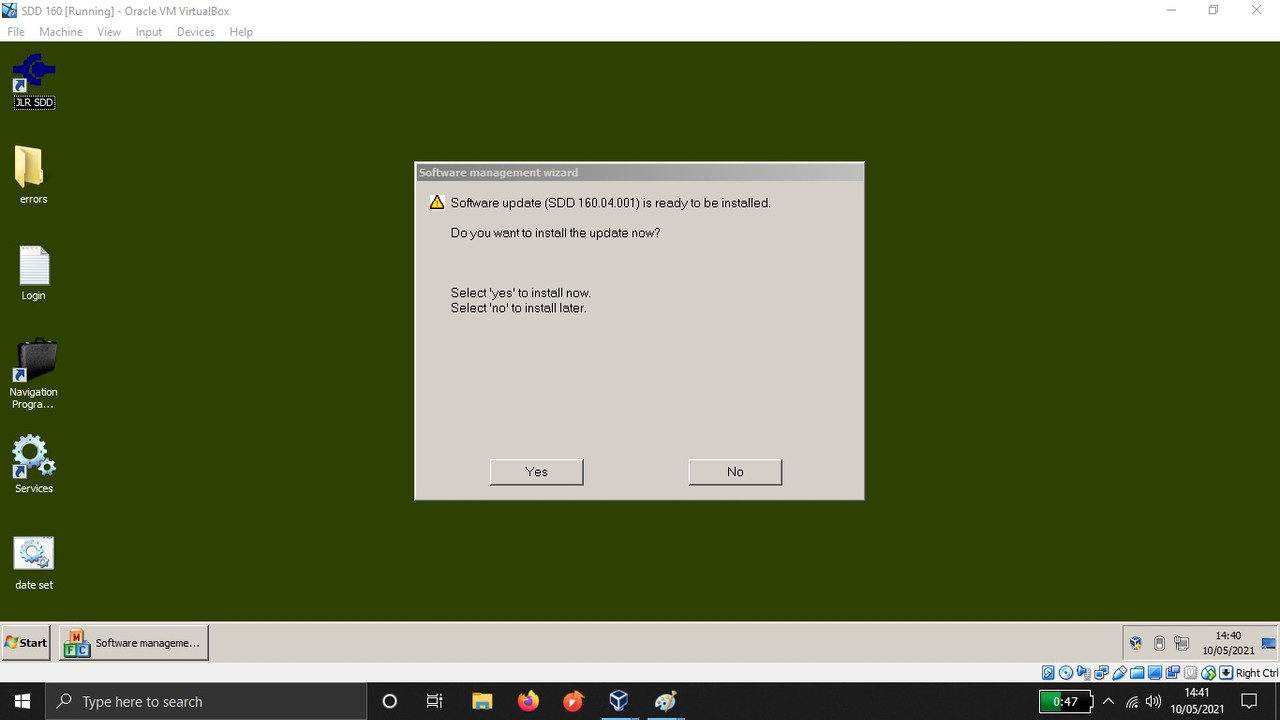1280x720 pixels.
Task: Open the orange media player taskbar icon
Action: pos(573,702)
